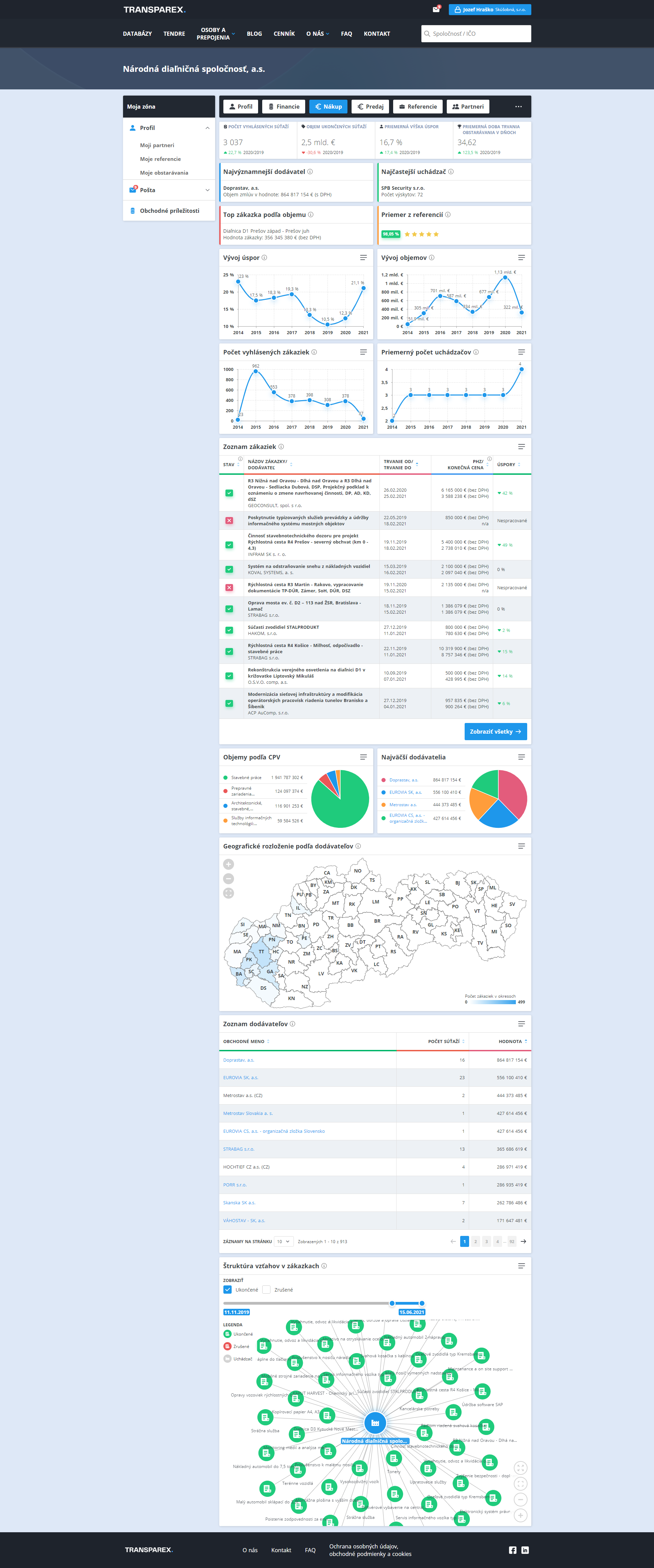Open records per page dropdown
654x1568 pixels.
pos(284,1241)
